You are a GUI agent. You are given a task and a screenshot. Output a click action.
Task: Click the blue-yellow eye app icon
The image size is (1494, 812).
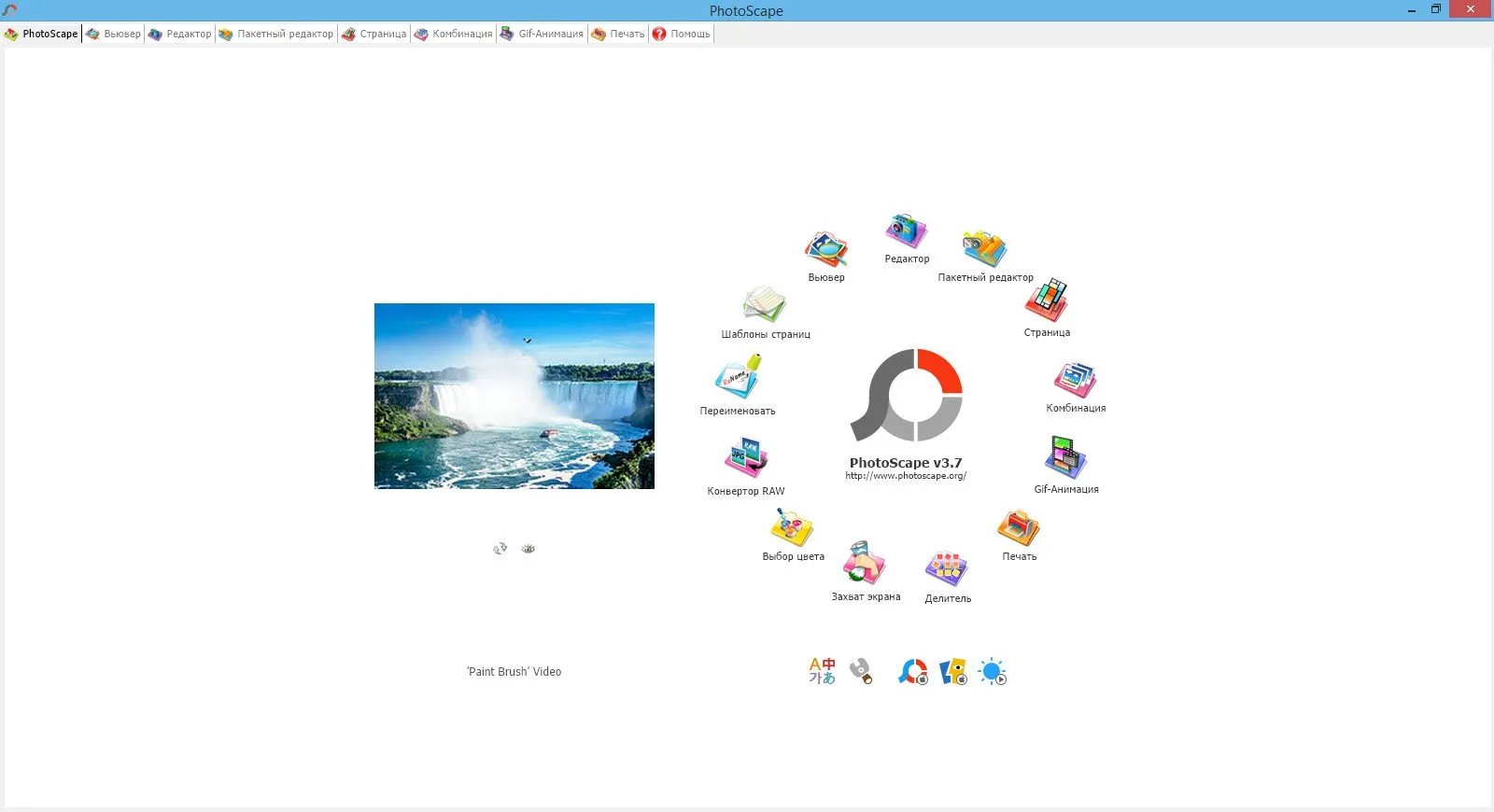952,672
